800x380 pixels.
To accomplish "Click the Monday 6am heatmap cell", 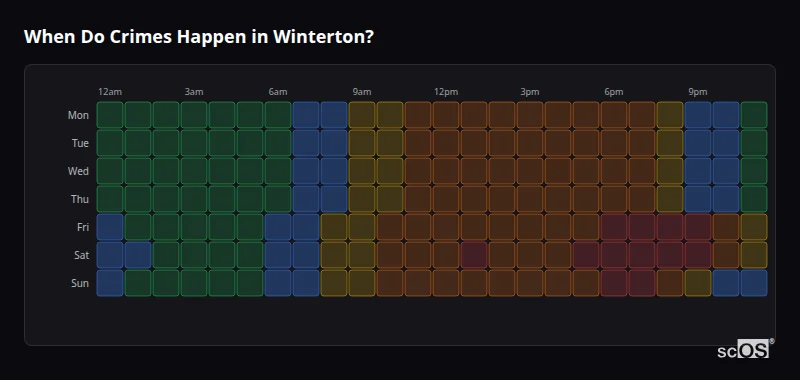I will click(x=278, y=115).
